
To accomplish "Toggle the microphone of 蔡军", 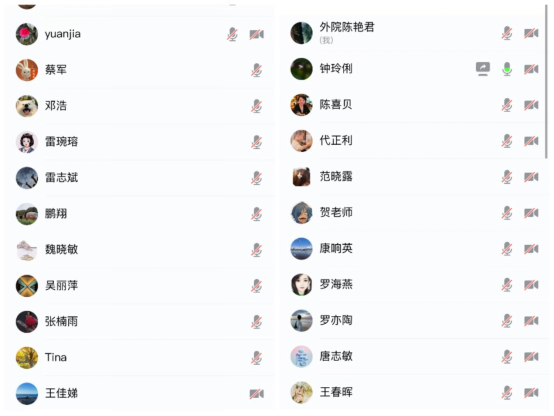I will [257, 70].
